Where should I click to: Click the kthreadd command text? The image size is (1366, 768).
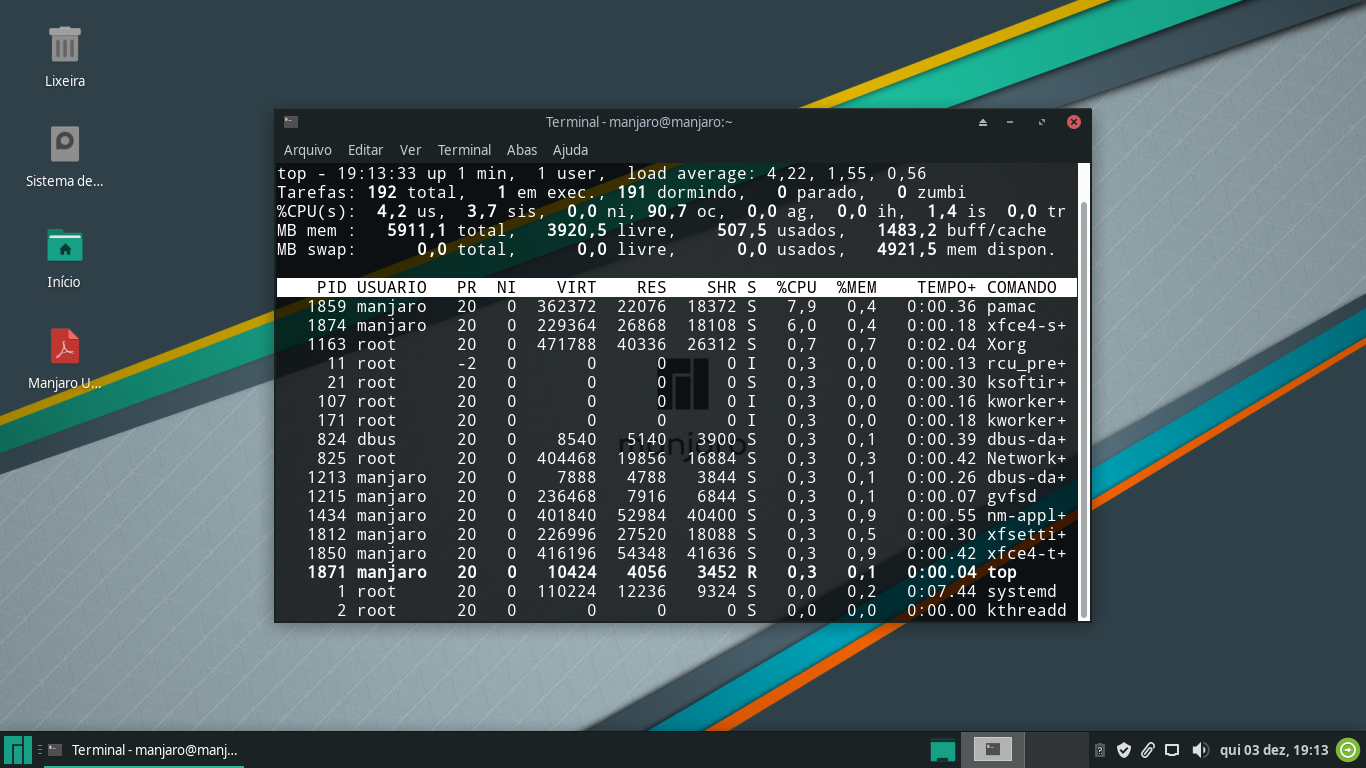click(1027, 611)
